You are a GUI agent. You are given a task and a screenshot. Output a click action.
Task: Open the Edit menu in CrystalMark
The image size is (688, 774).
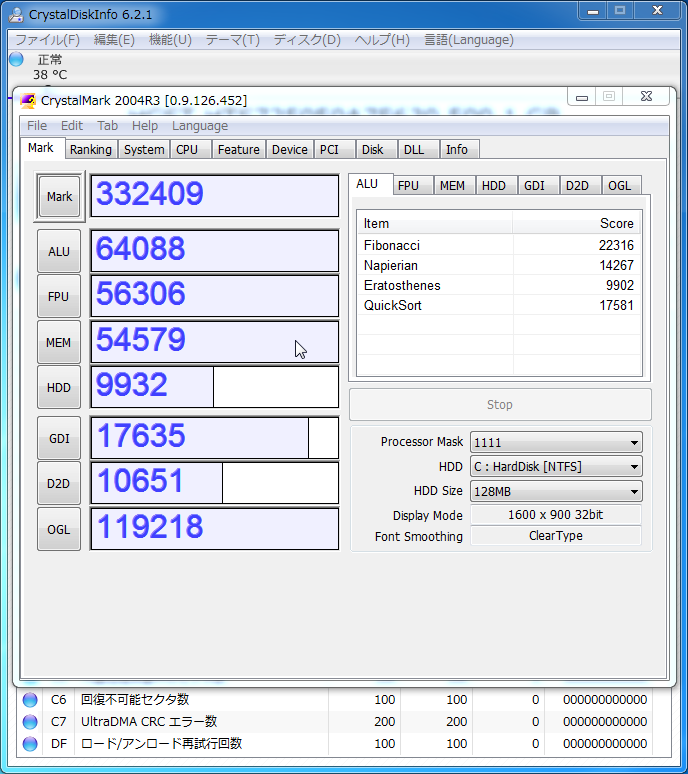[72, 126]
